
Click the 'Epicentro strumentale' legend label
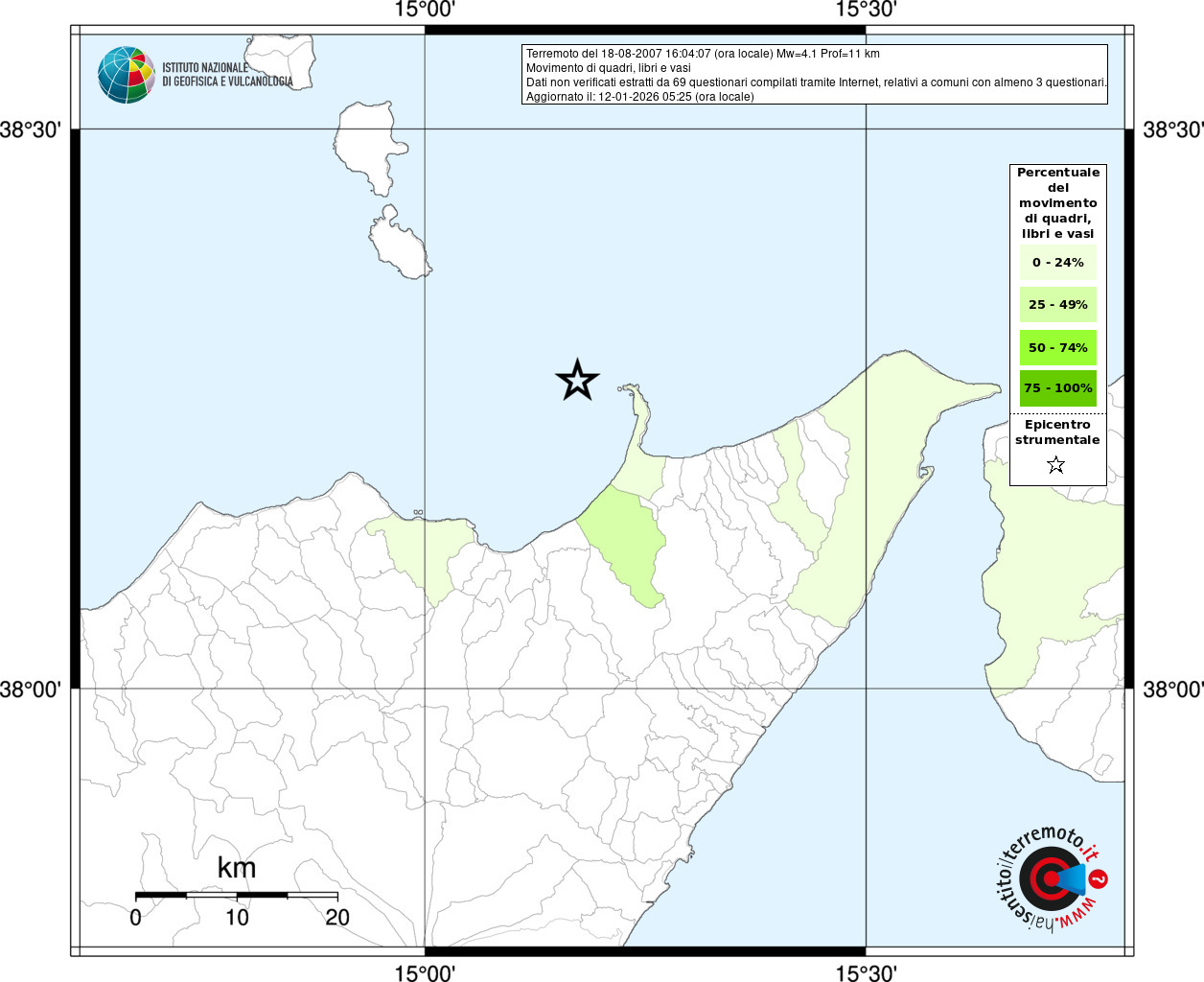click(1057, 432)
